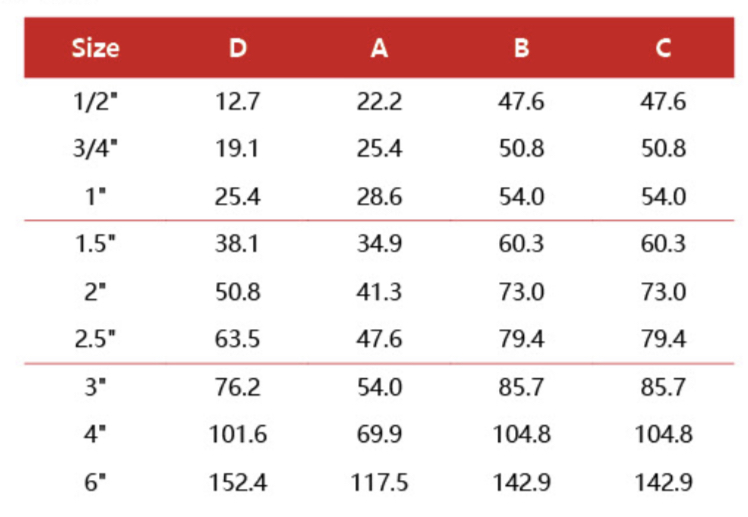Click the Size column header
Screen dimensions: 748x517
click(x=96, y=48)
